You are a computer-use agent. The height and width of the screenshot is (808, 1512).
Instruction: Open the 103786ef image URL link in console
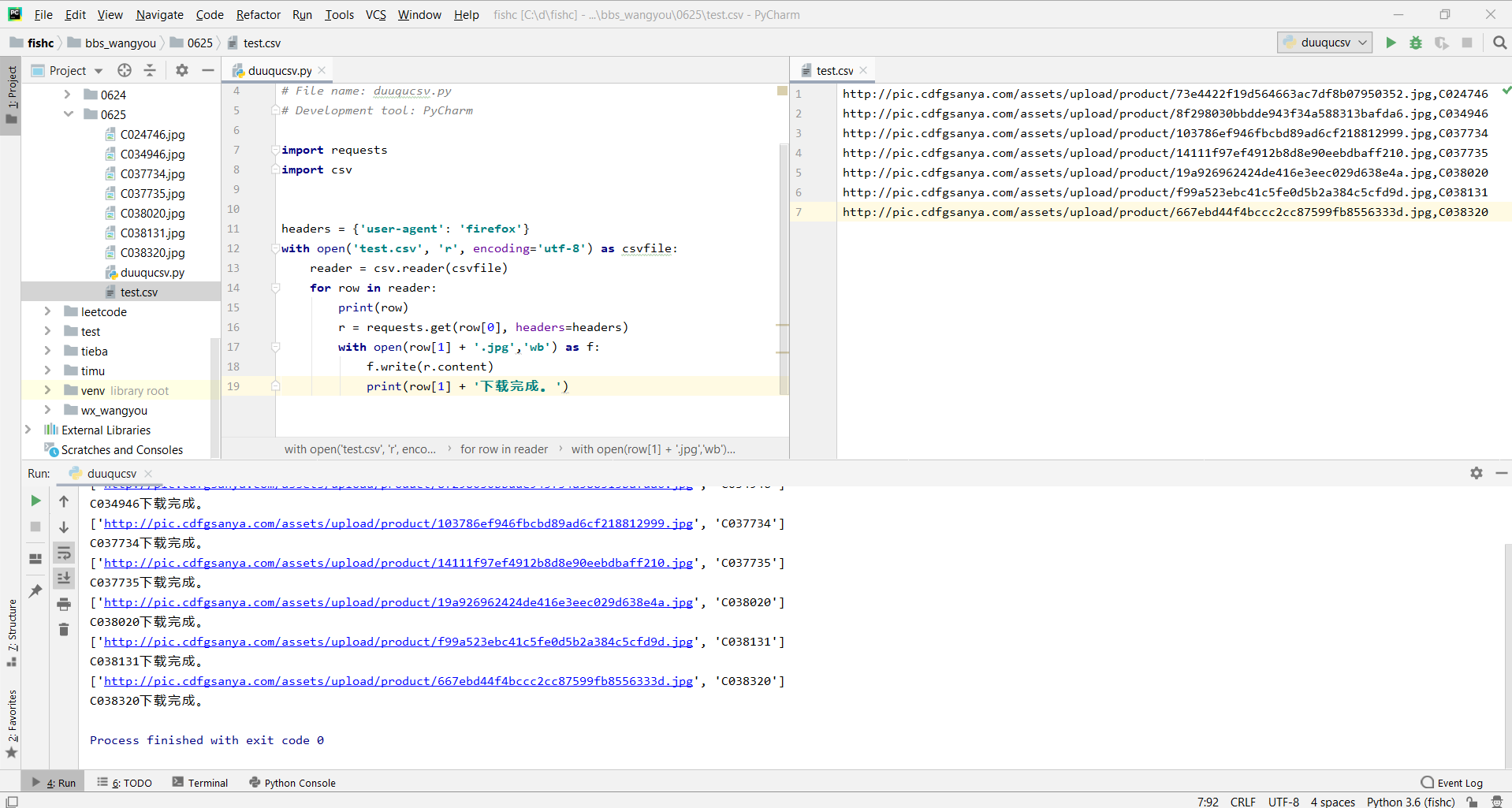coord(398,523)
